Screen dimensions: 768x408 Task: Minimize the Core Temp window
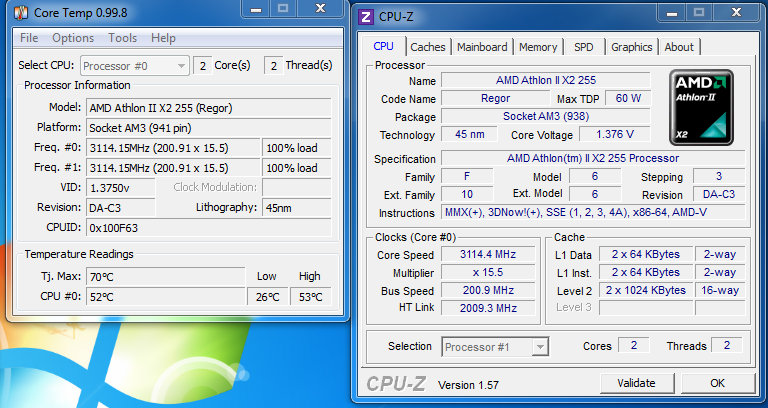click(x=256, y=9)
